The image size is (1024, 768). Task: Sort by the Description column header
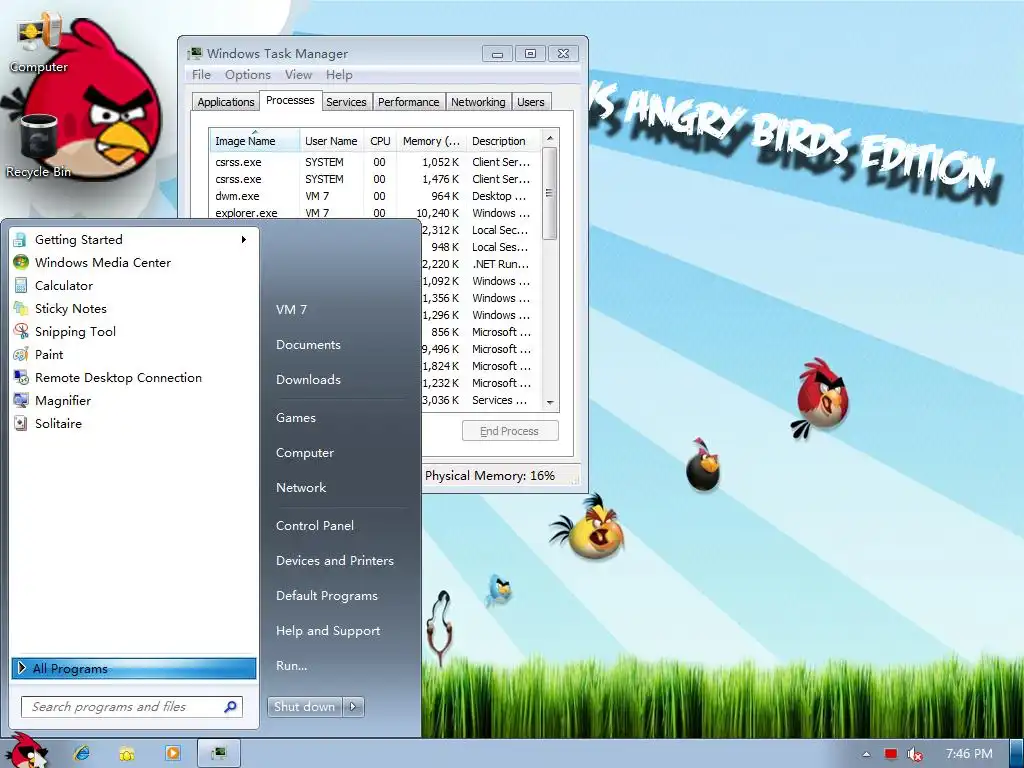tap(504, 140)
